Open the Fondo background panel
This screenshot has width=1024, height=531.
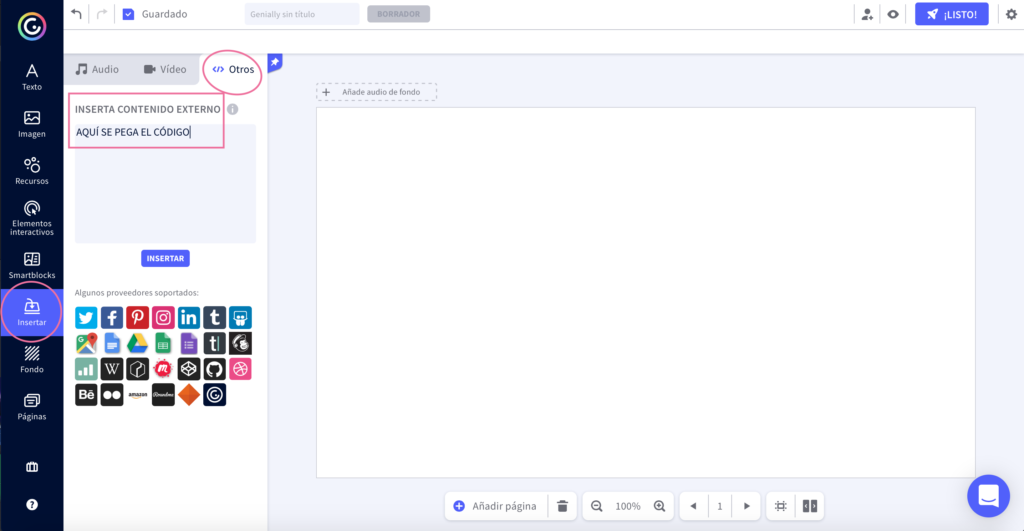[32, 359]
